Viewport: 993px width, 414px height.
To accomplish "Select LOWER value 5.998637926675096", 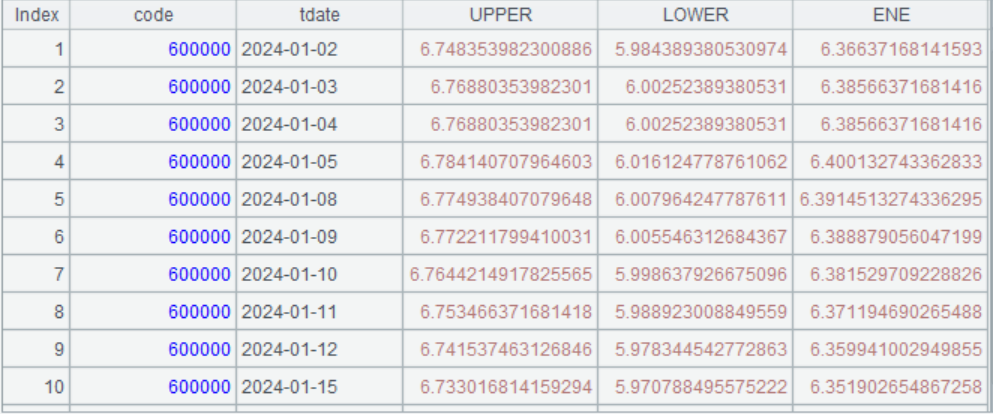I will point(695,274).
